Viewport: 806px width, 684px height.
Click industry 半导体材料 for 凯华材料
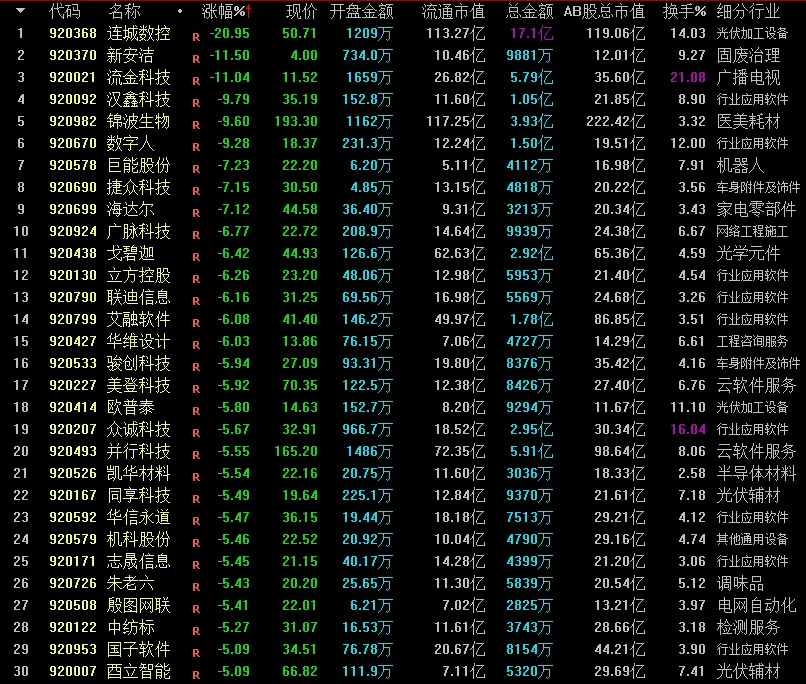756,473
